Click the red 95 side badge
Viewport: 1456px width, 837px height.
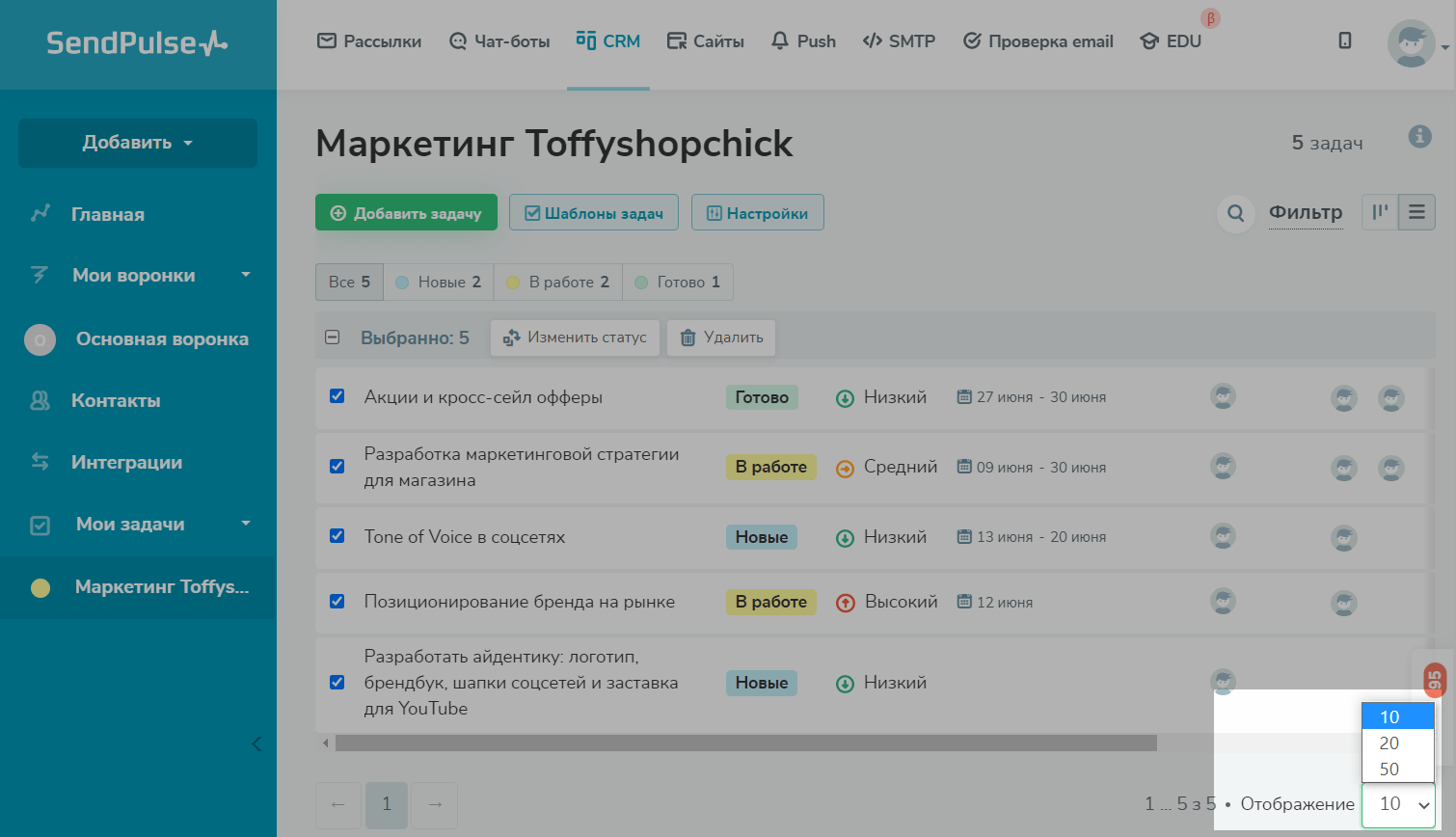pos(1435,680)
